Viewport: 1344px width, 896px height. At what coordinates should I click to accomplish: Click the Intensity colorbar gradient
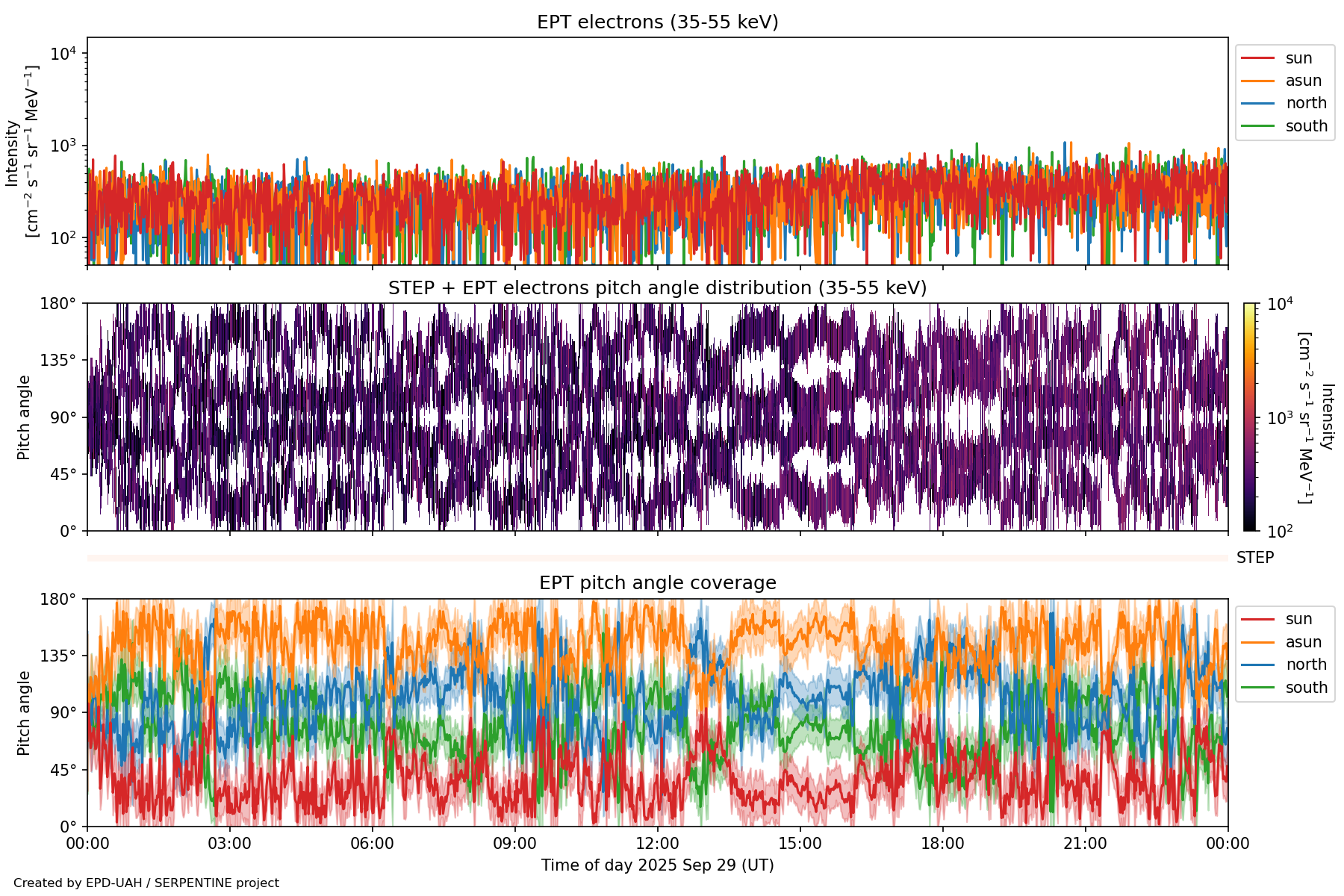click(x=1249, y=417)
